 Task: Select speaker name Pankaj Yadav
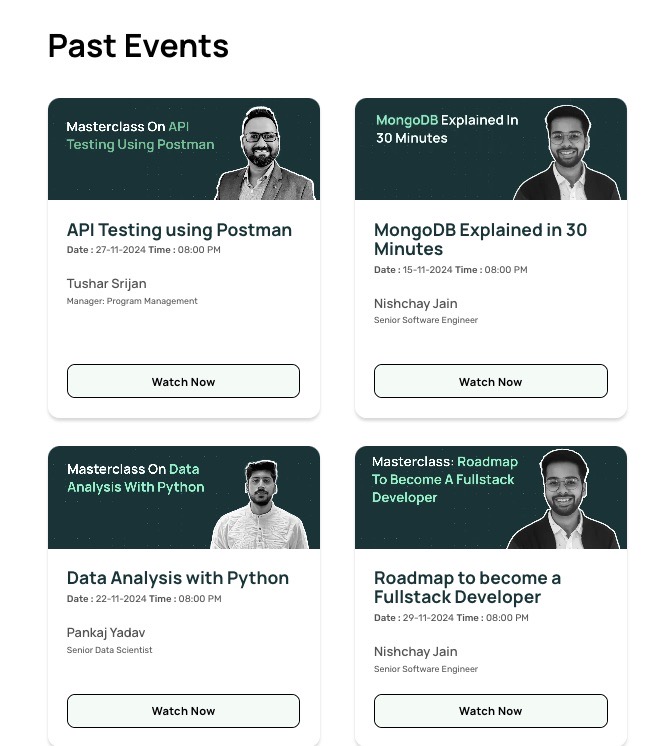106,633
